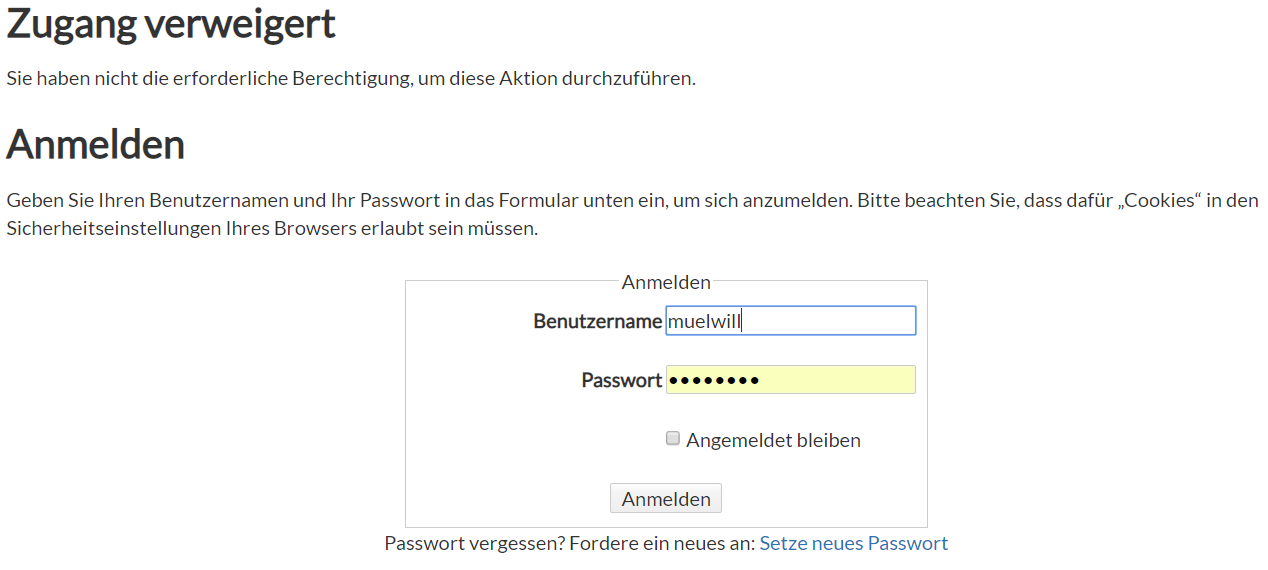Focus the Passwort input field
Image resolution: width=1268 pixels, height=570 pixels.
coord(790,380)
